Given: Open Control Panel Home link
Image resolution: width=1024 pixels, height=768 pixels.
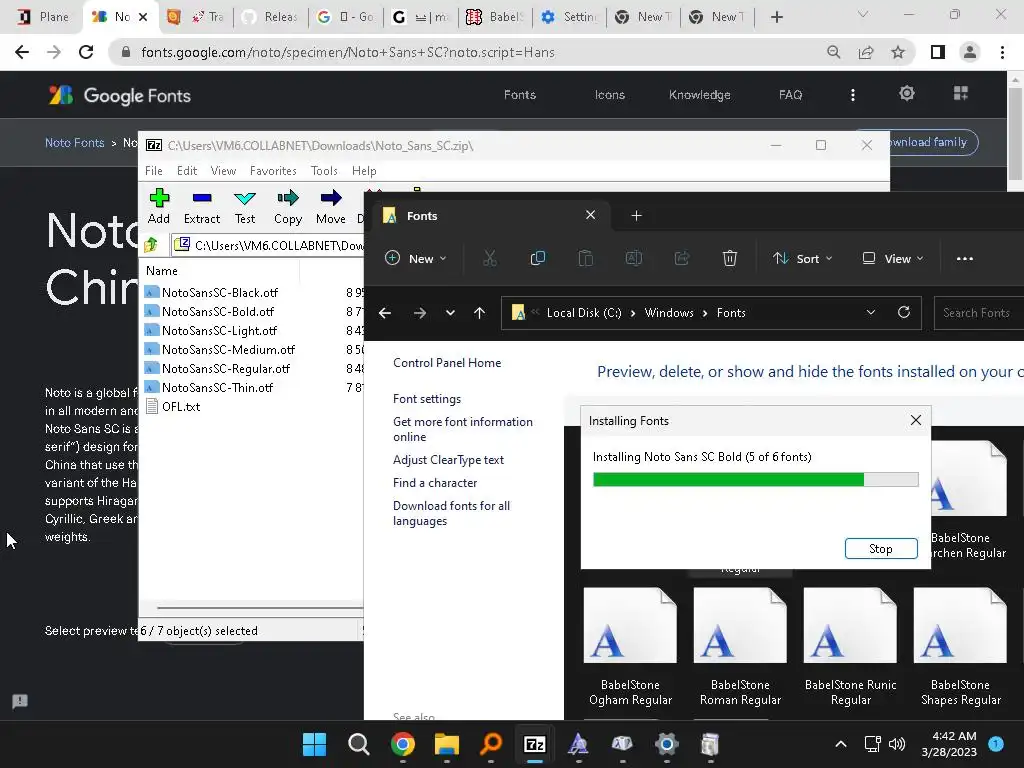Looking at the screenshot, I should pos(447,363).
